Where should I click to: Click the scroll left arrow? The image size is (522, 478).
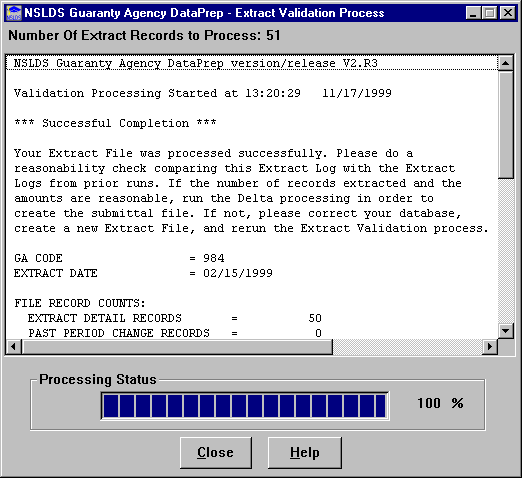pos(14,347)
